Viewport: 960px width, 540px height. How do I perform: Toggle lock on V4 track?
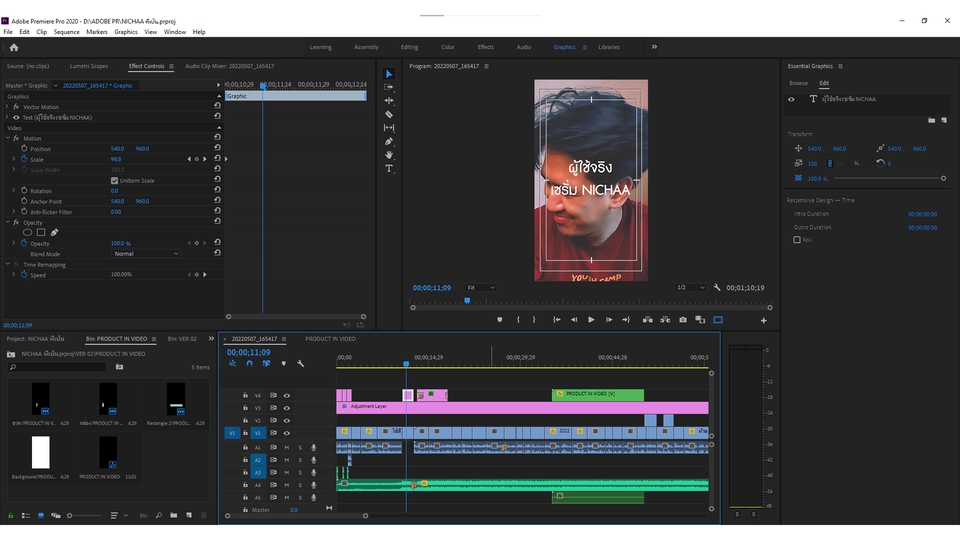pyautogui.click(x=246, y=396)
